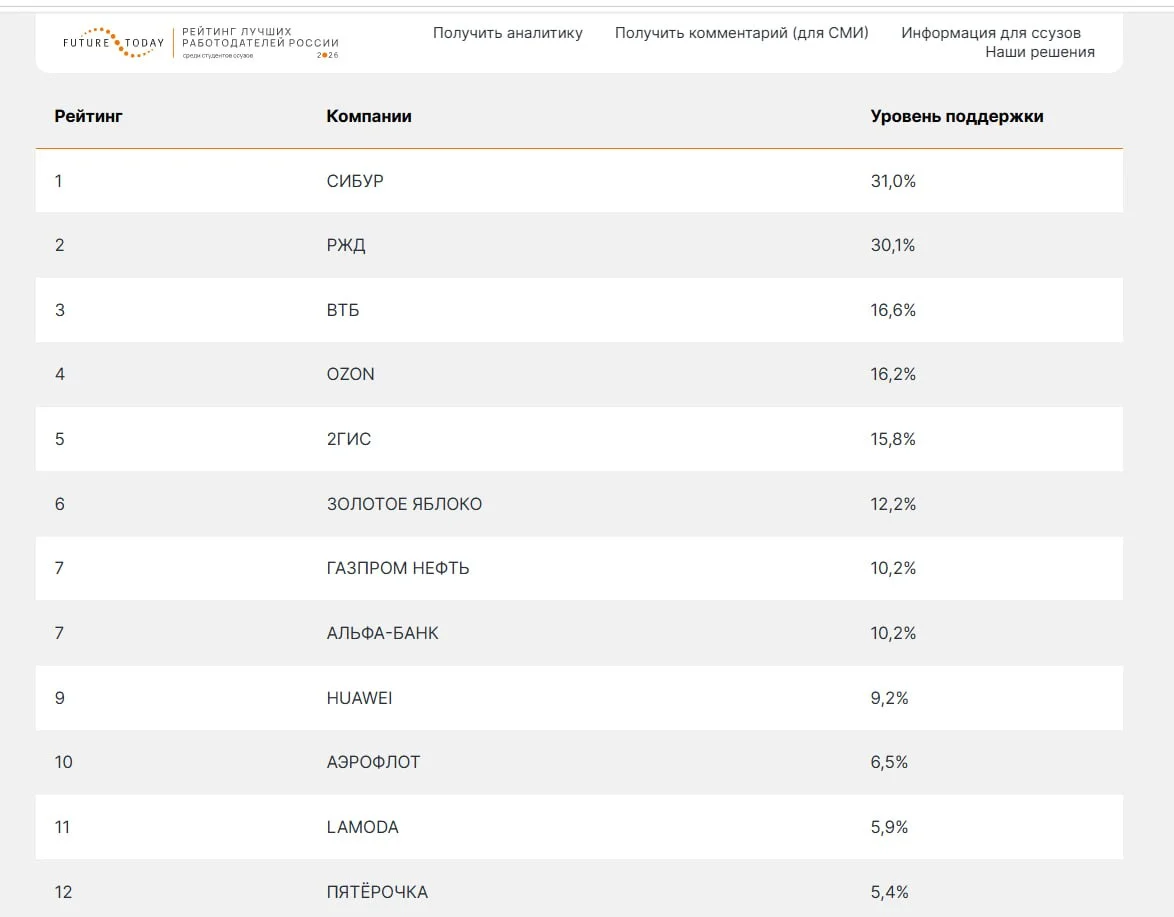Click the OZON company name
The width and height of the screenshot is (1174, 917).
click(x=350, y=374)
